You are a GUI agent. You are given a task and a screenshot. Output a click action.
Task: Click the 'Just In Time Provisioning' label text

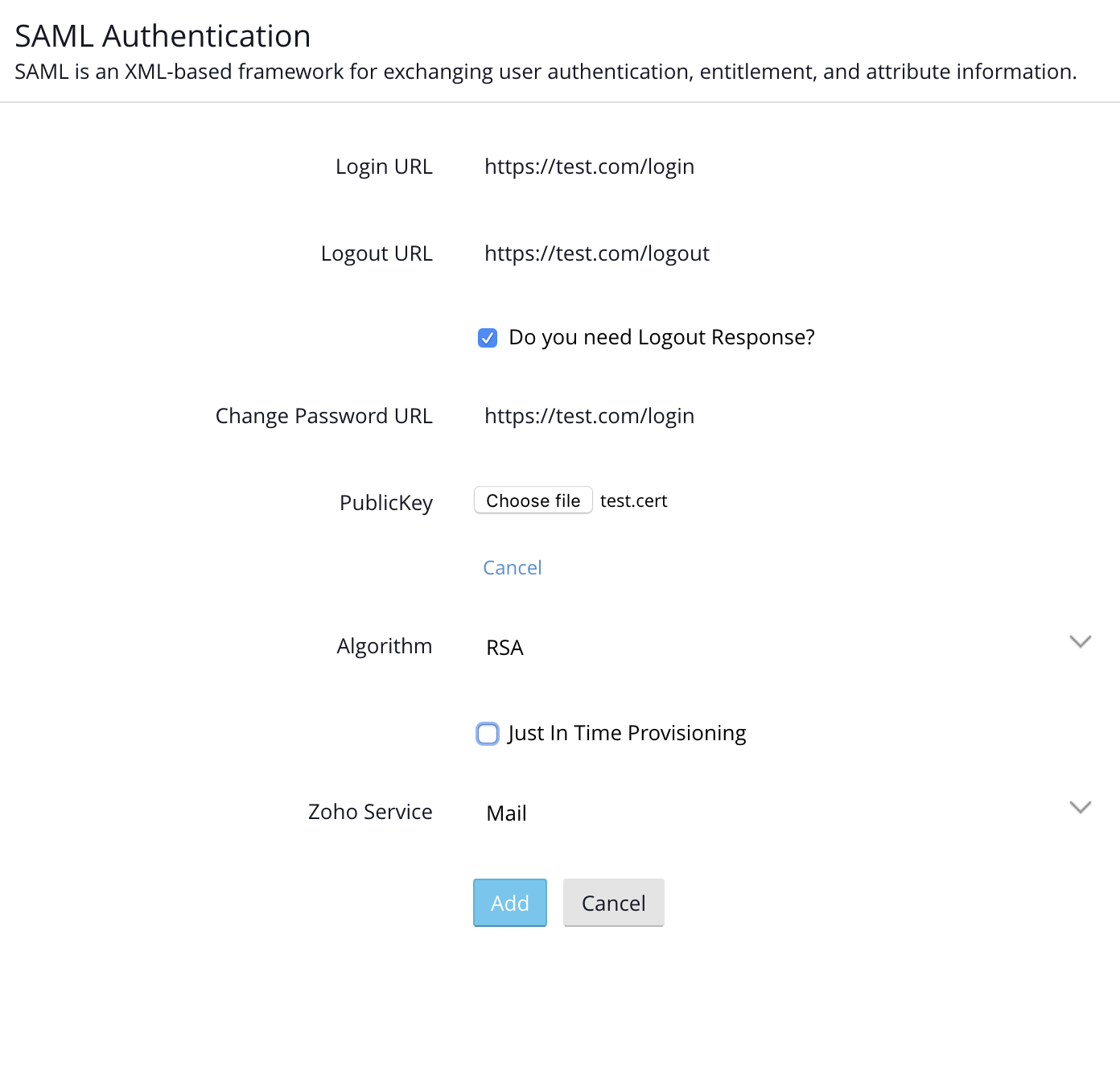pos(627,733)
